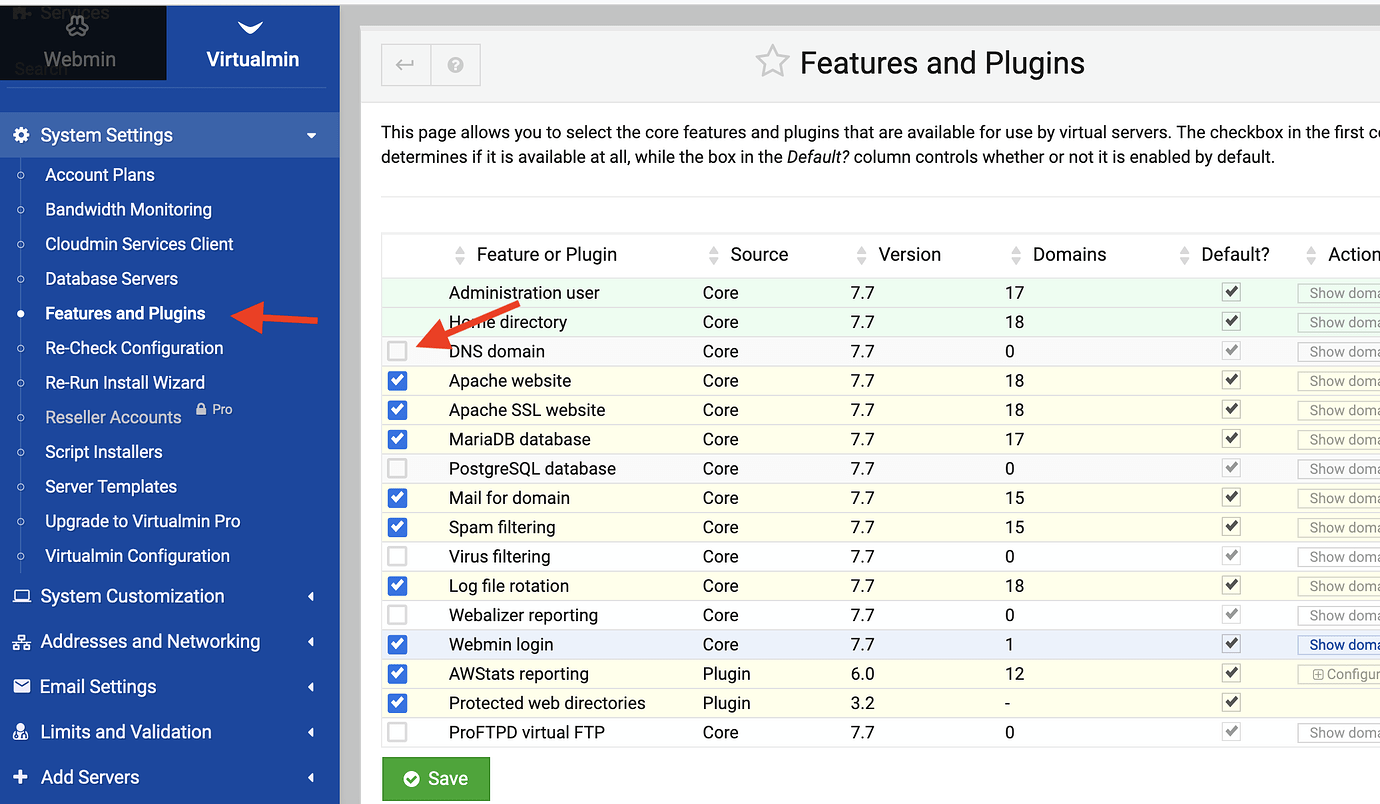Enable the PostgreSQL database checkbox

coord(397,468)
